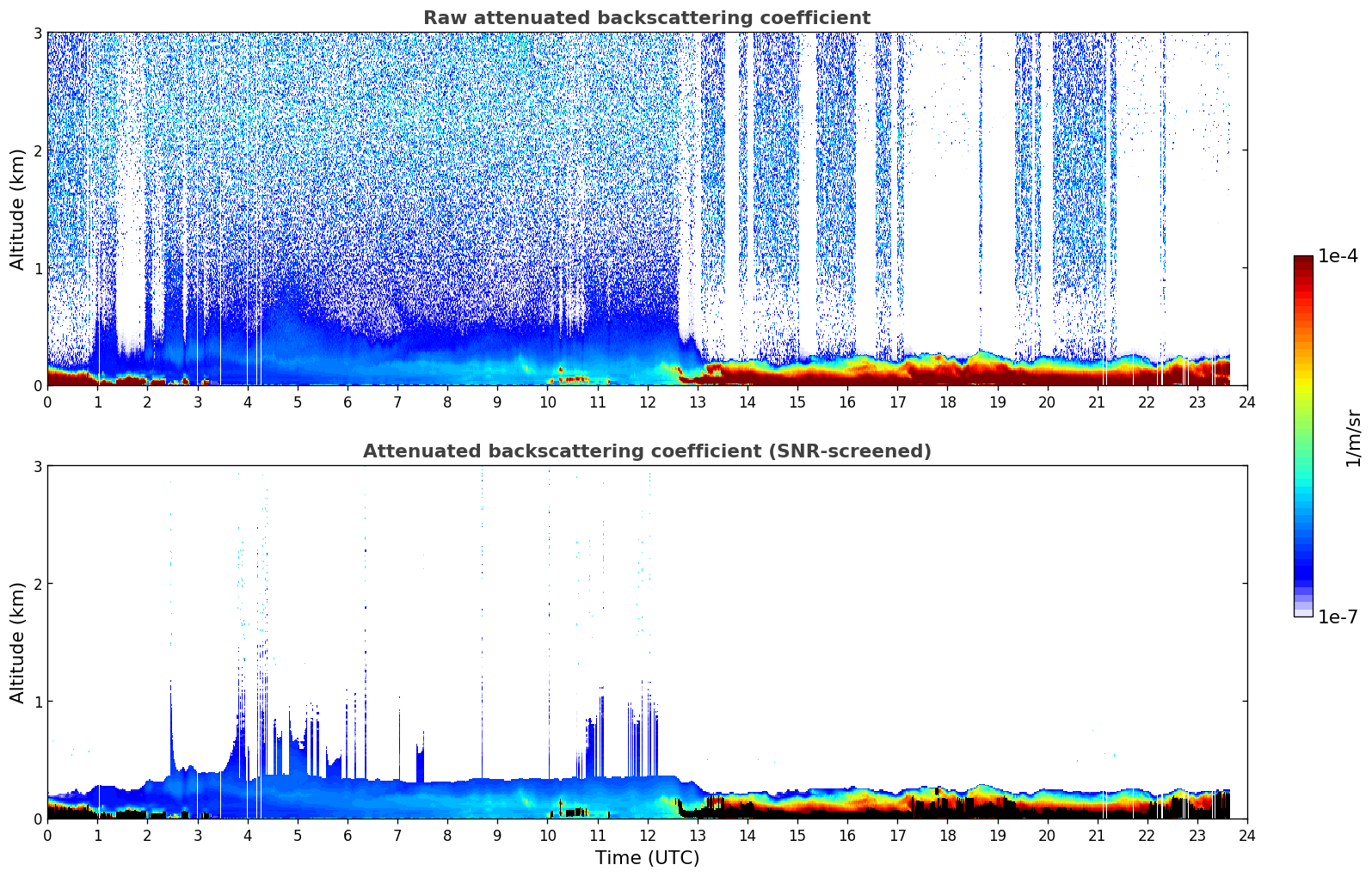Select hour 0 tick on top plot's time axis
Image resolution: width=1372 pixels, height=877 pixels.
(x=47, y=402)
